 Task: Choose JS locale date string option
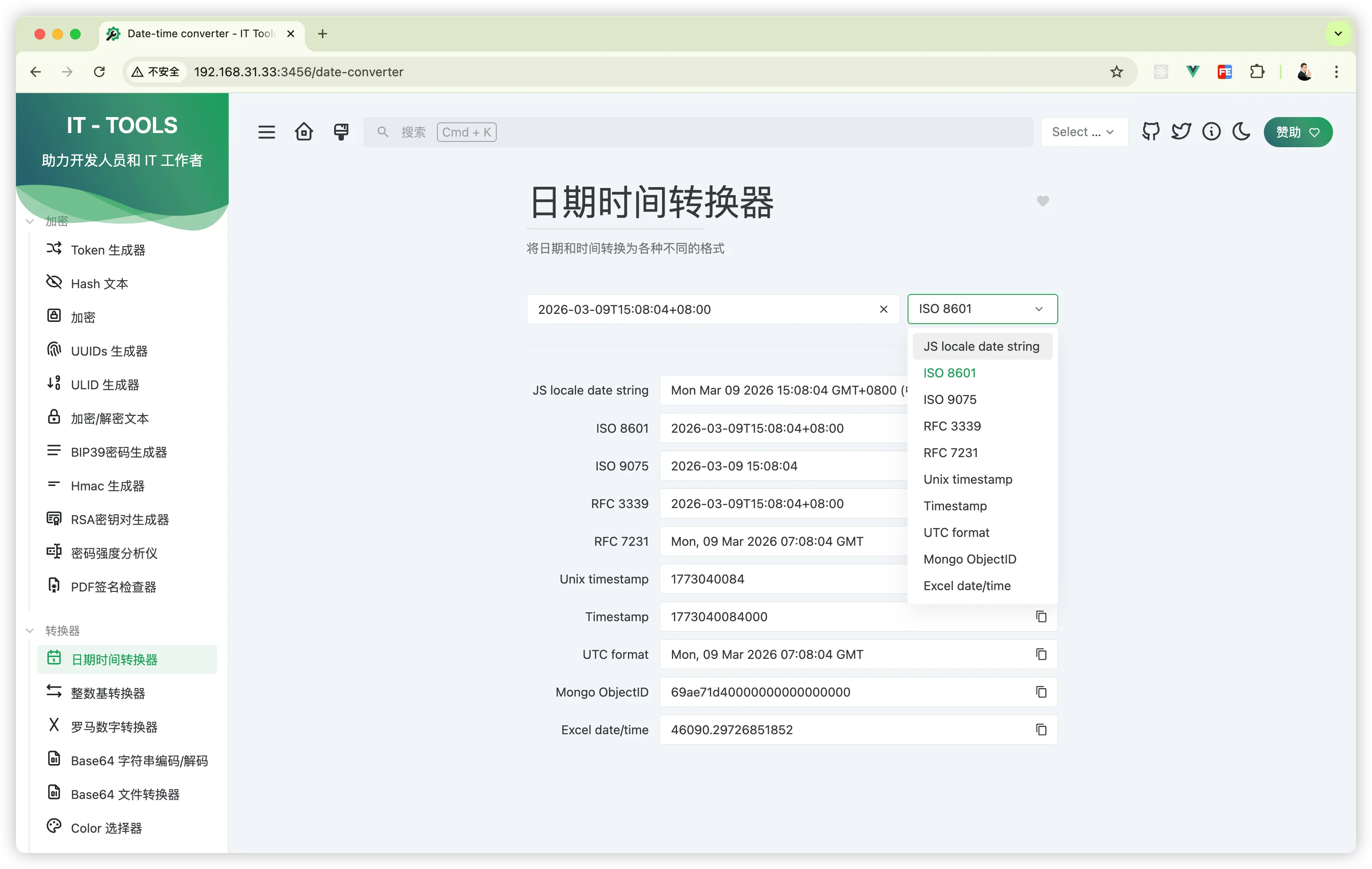[x=982, y=346]
